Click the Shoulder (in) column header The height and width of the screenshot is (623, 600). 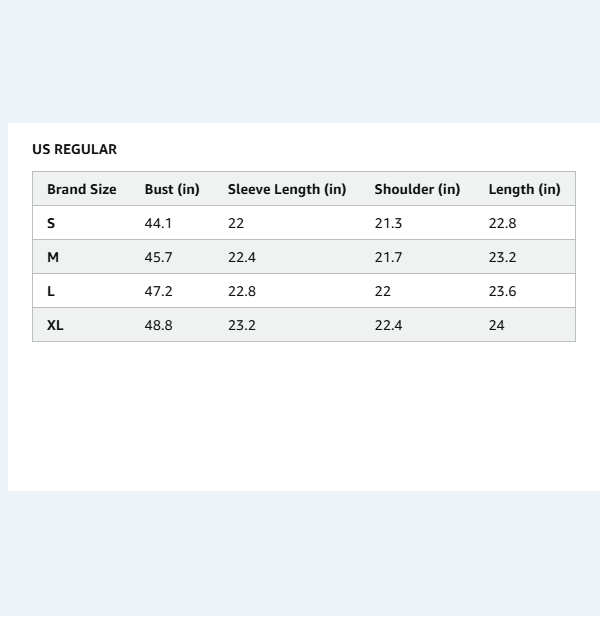click(417, 189)
